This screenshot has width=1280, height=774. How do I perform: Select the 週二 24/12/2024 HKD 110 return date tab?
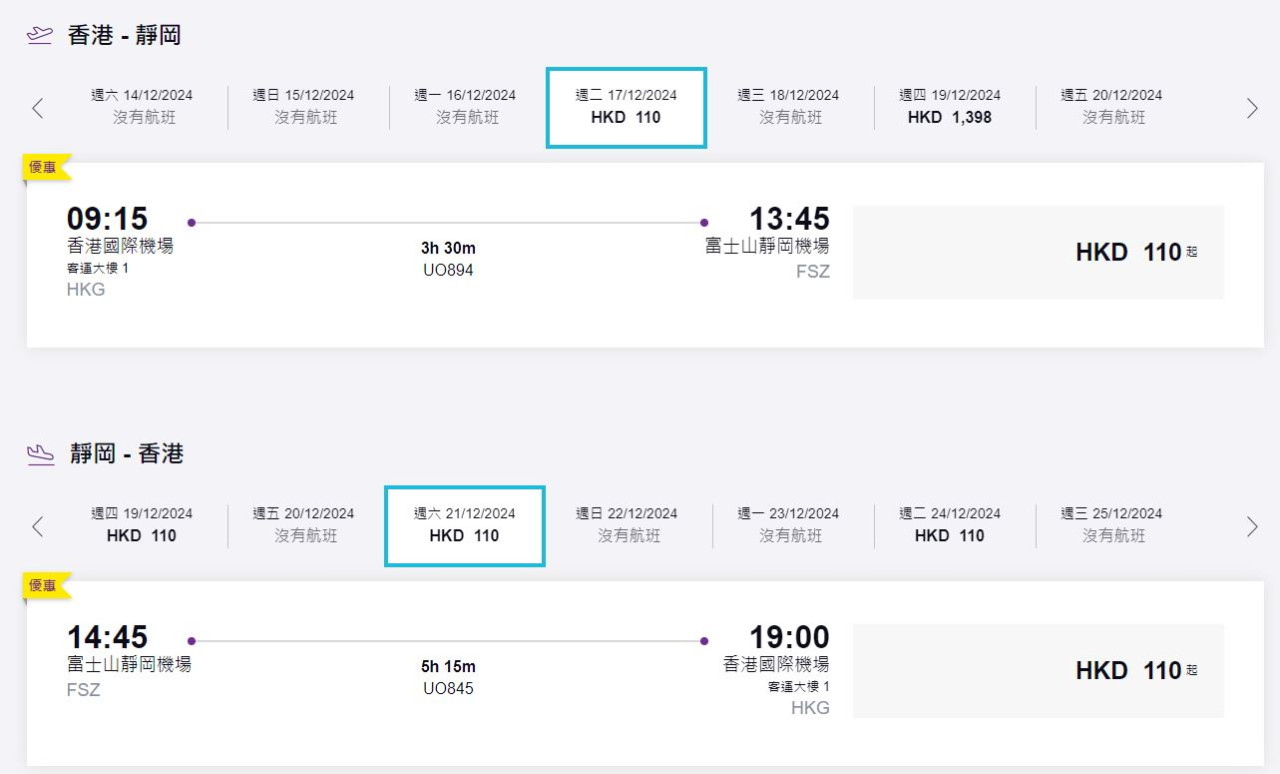click(952, 525)
